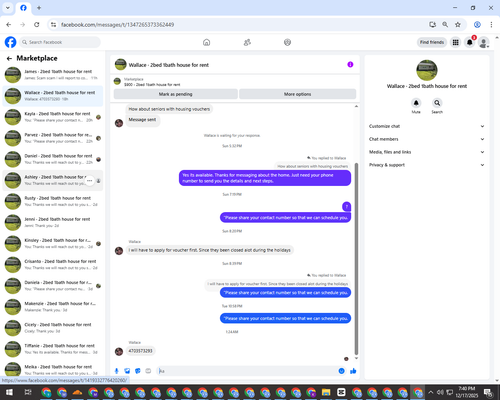This screenshot has height=400, width=500.
Task: Attach a file with the photo icon
Action: click(127, 371)
